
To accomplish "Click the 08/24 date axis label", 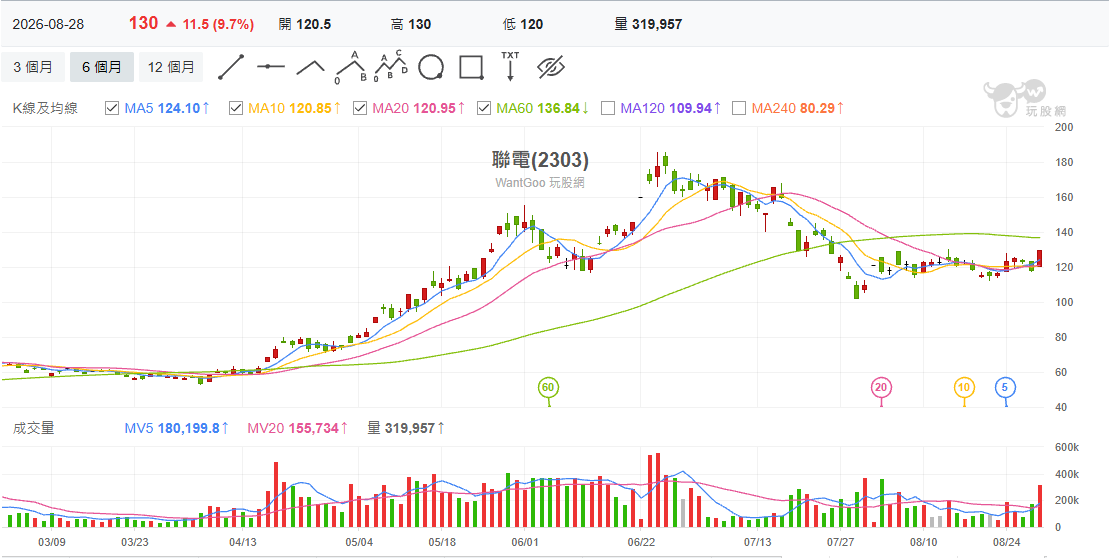I will click(1006, 543).
